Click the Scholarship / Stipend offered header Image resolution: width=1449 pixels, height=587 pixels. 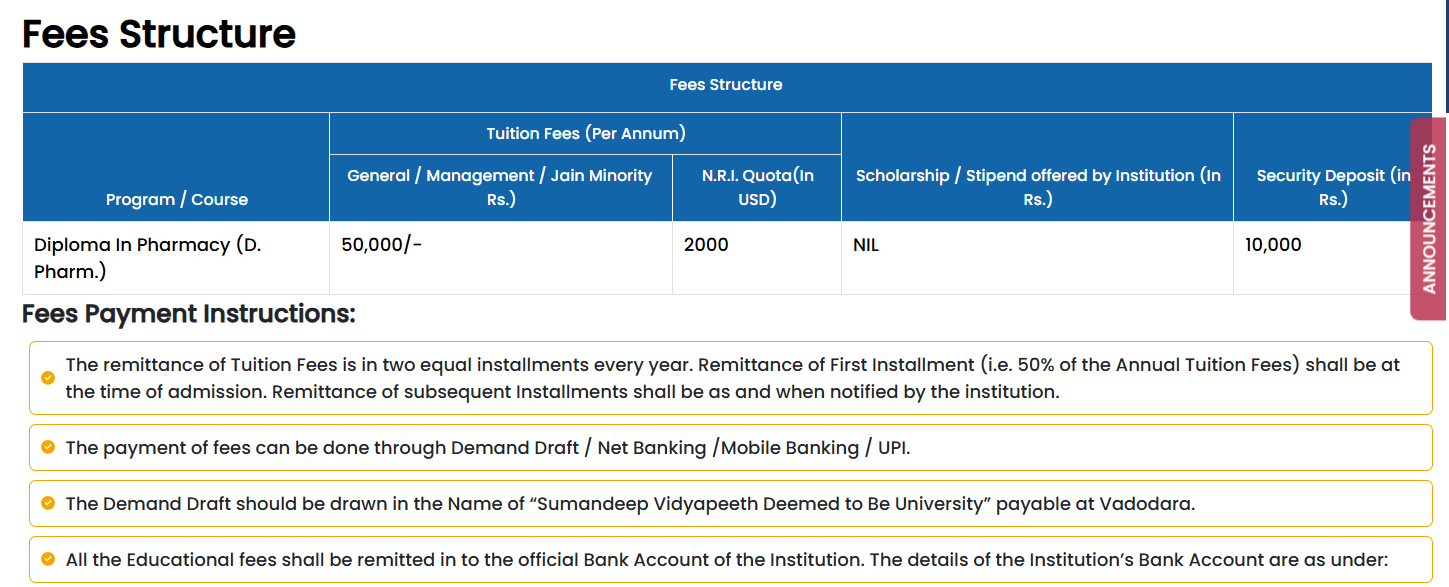point(1037,187)
